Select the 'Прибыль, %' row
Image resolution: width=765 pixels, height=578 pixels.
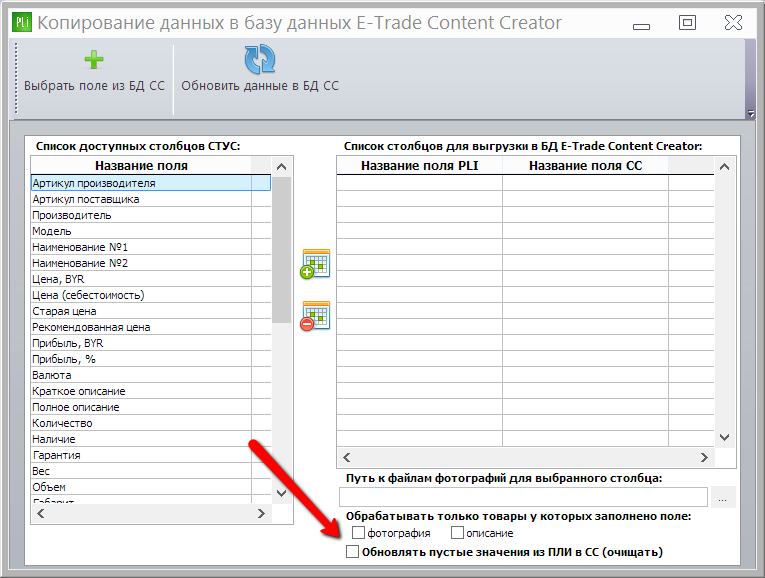[x=151, y=359]
